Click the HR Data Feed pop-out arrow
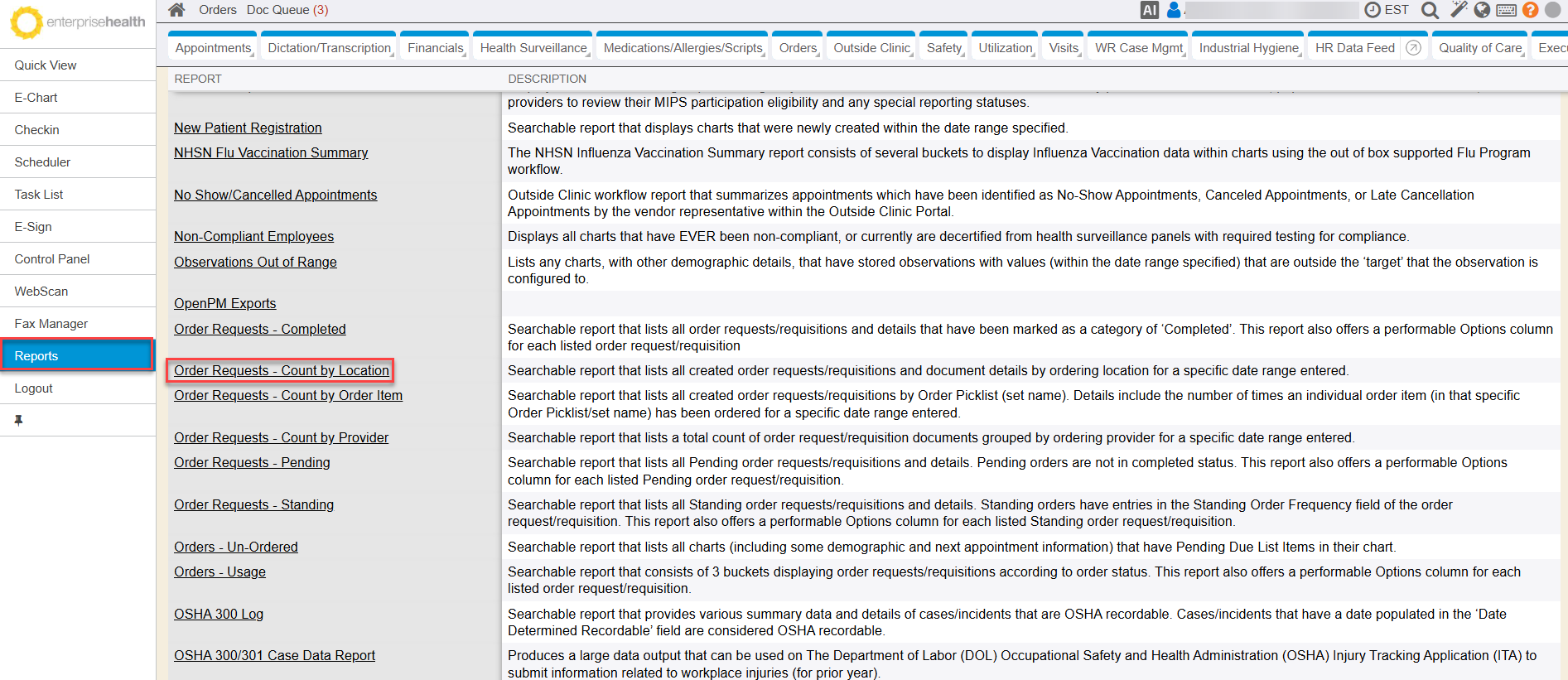This screenshot has height=680, width=1568. [1414, 48]
